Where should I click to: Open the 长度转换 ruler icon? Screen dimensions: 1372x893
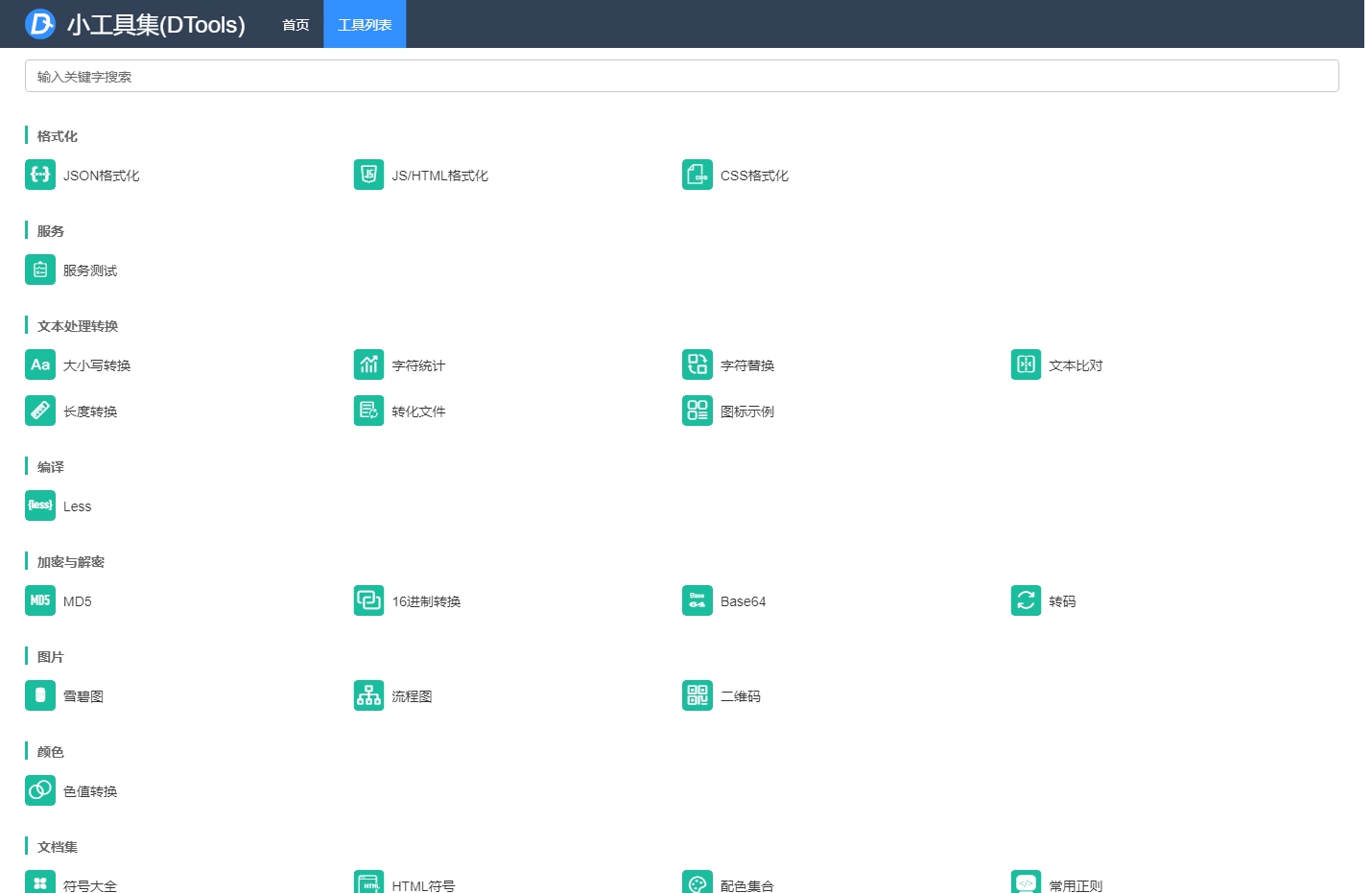pos(40,411)
